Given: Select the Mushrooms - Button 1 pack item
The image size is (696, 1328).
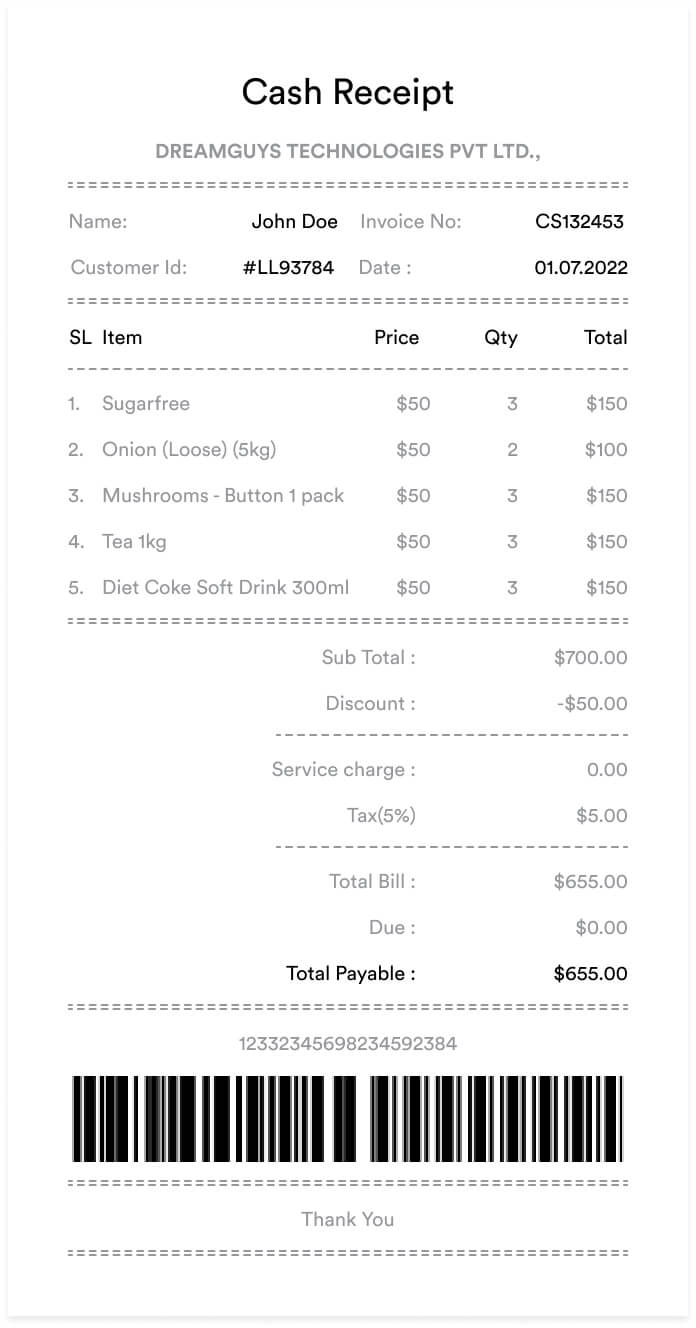Looking at the screenshot, I should click(x=223, y=496).
